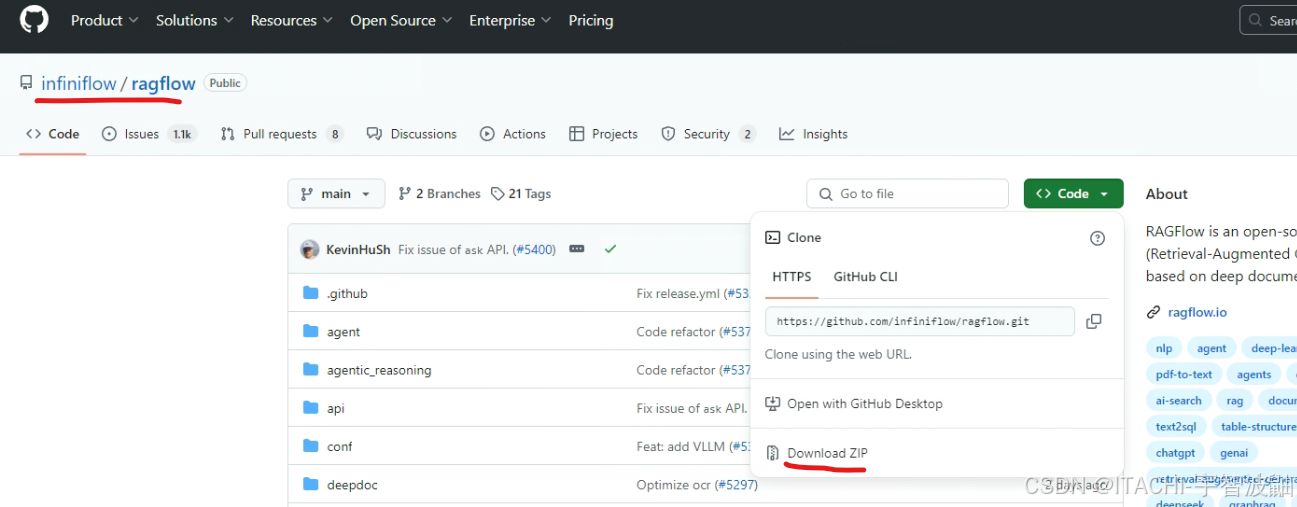Toggle the green Code dropdown button
Viewport: 1297px width, 507px height.
point(1073,194)
